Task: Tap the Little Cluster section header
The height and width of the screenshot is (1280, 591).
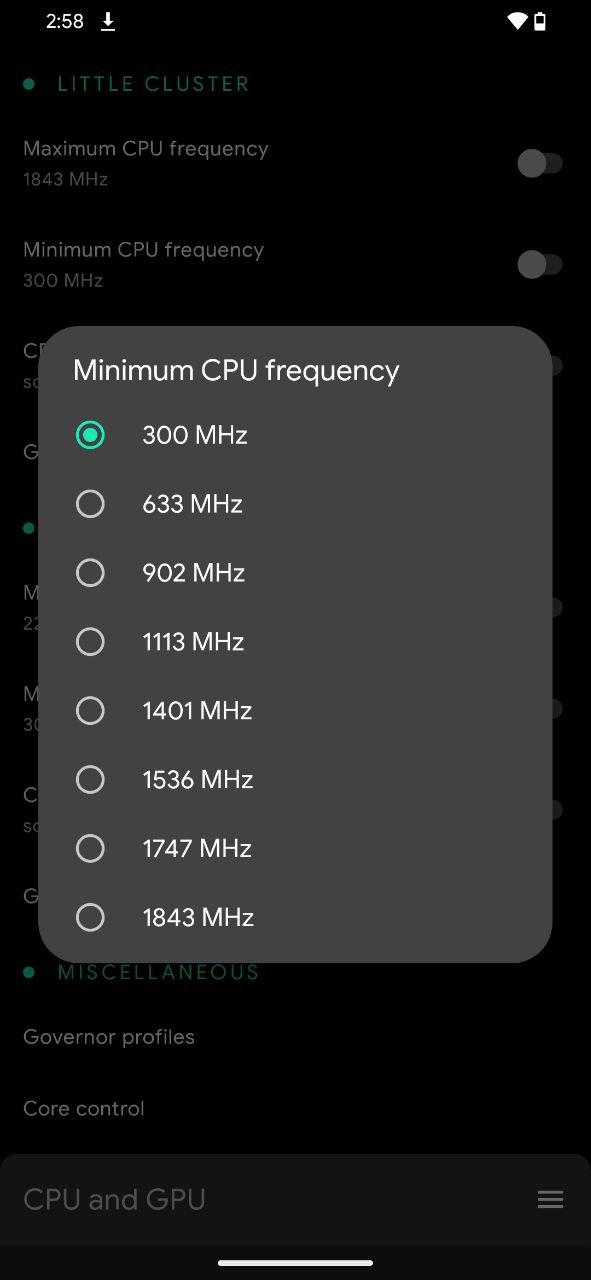Action: 153,84
